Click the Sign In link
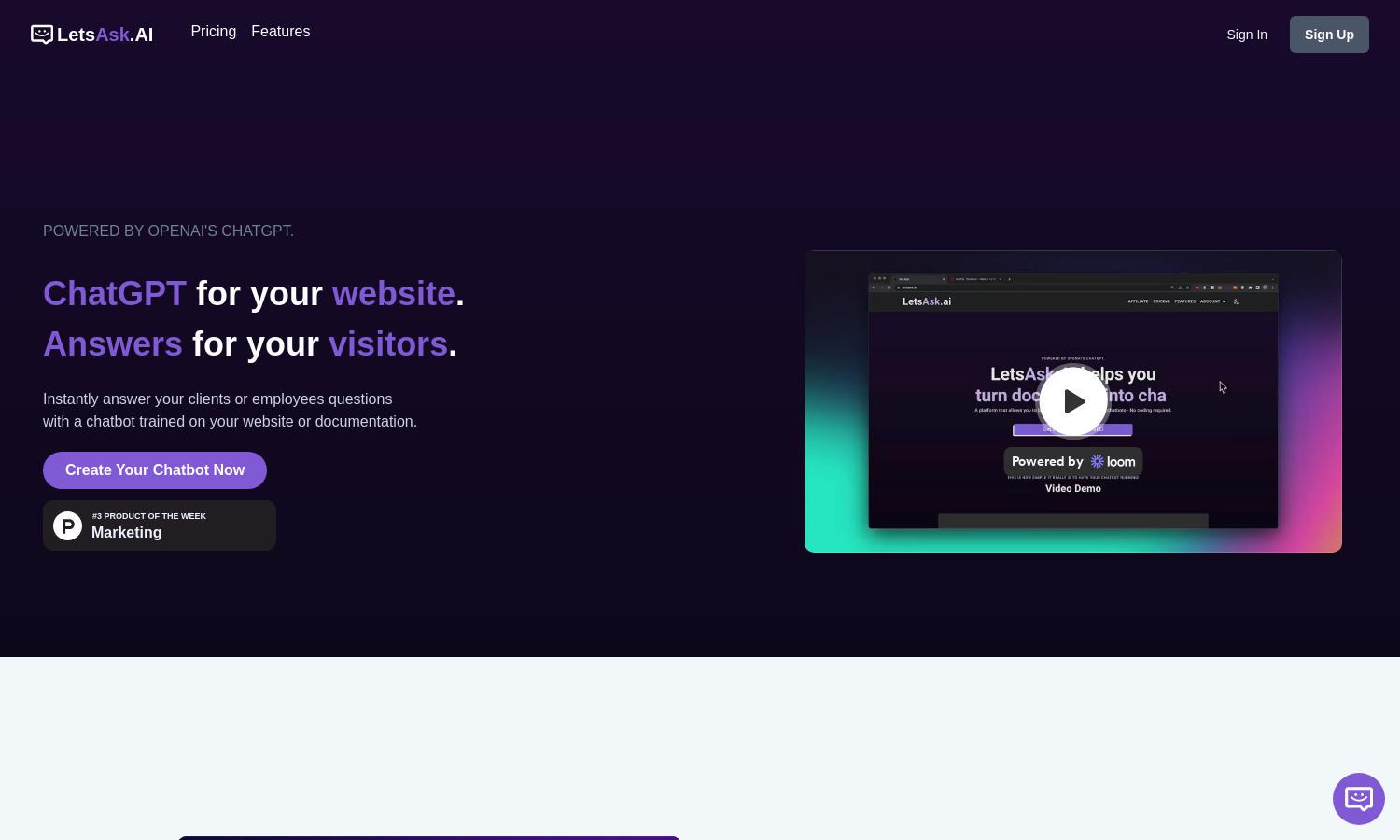Viewport: 1400px width, 840px height. 1247,35
